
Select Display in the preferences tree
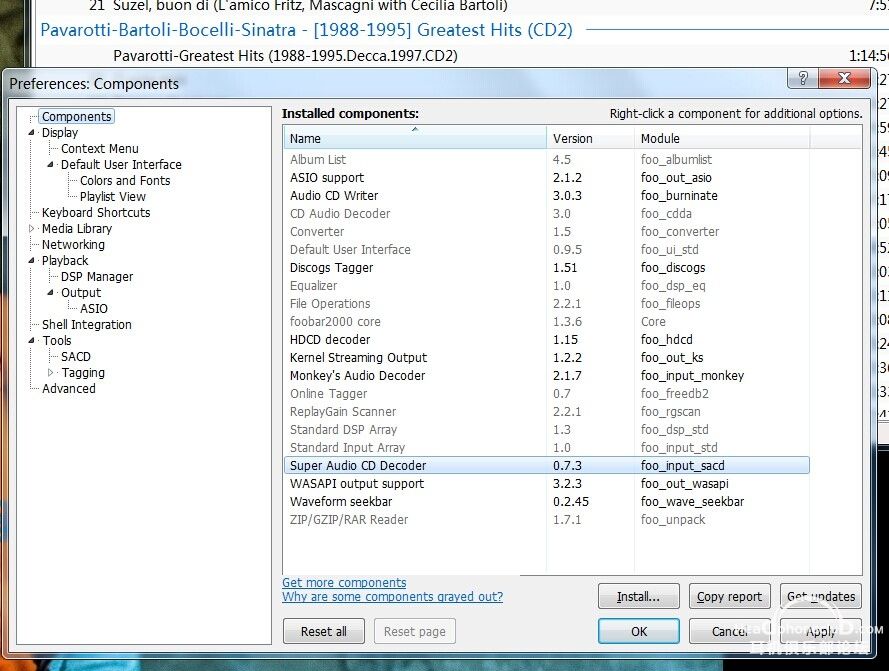pos(60,133)
